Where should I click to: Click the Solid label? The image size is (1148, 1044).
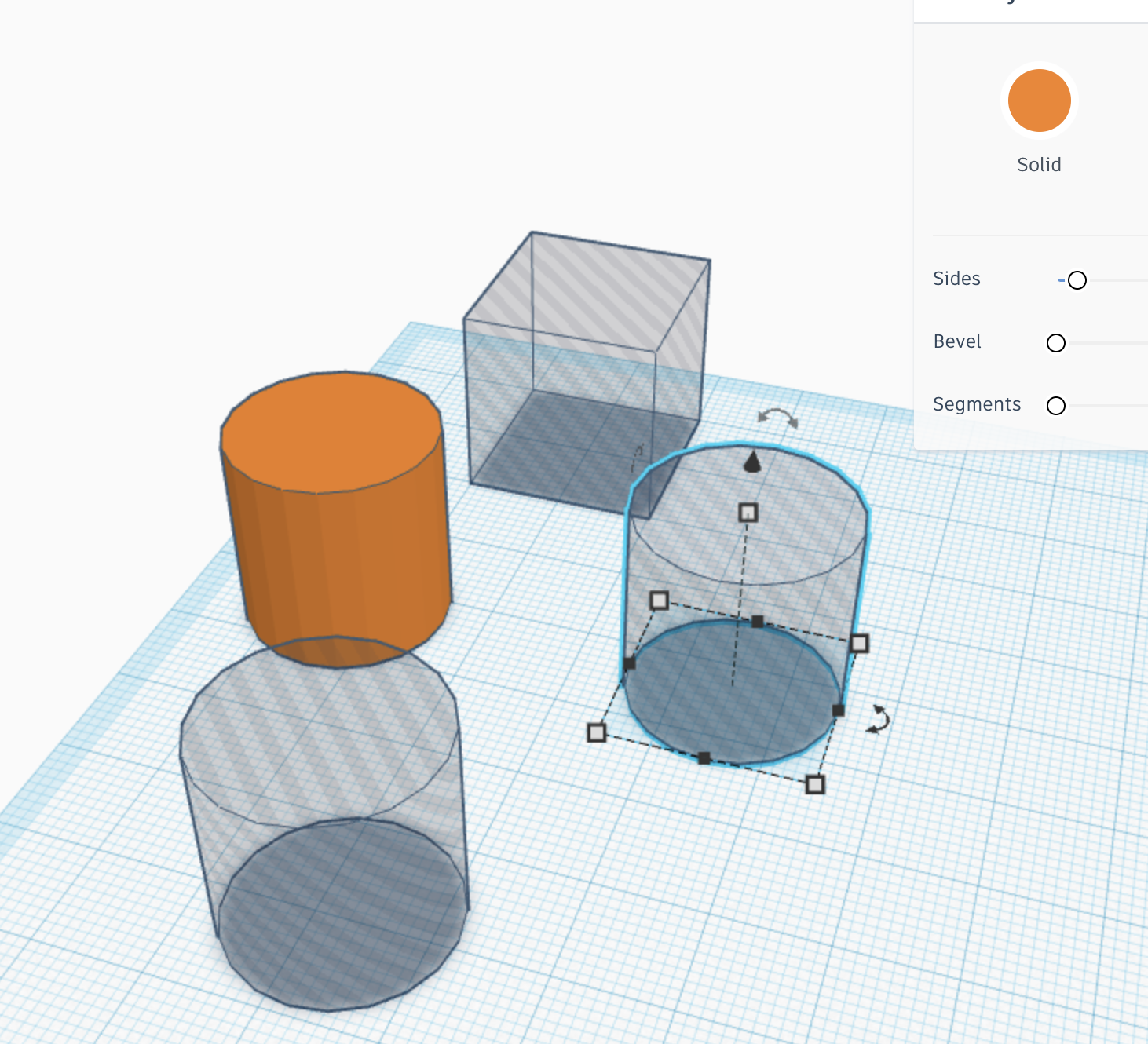click(1039, 165)
